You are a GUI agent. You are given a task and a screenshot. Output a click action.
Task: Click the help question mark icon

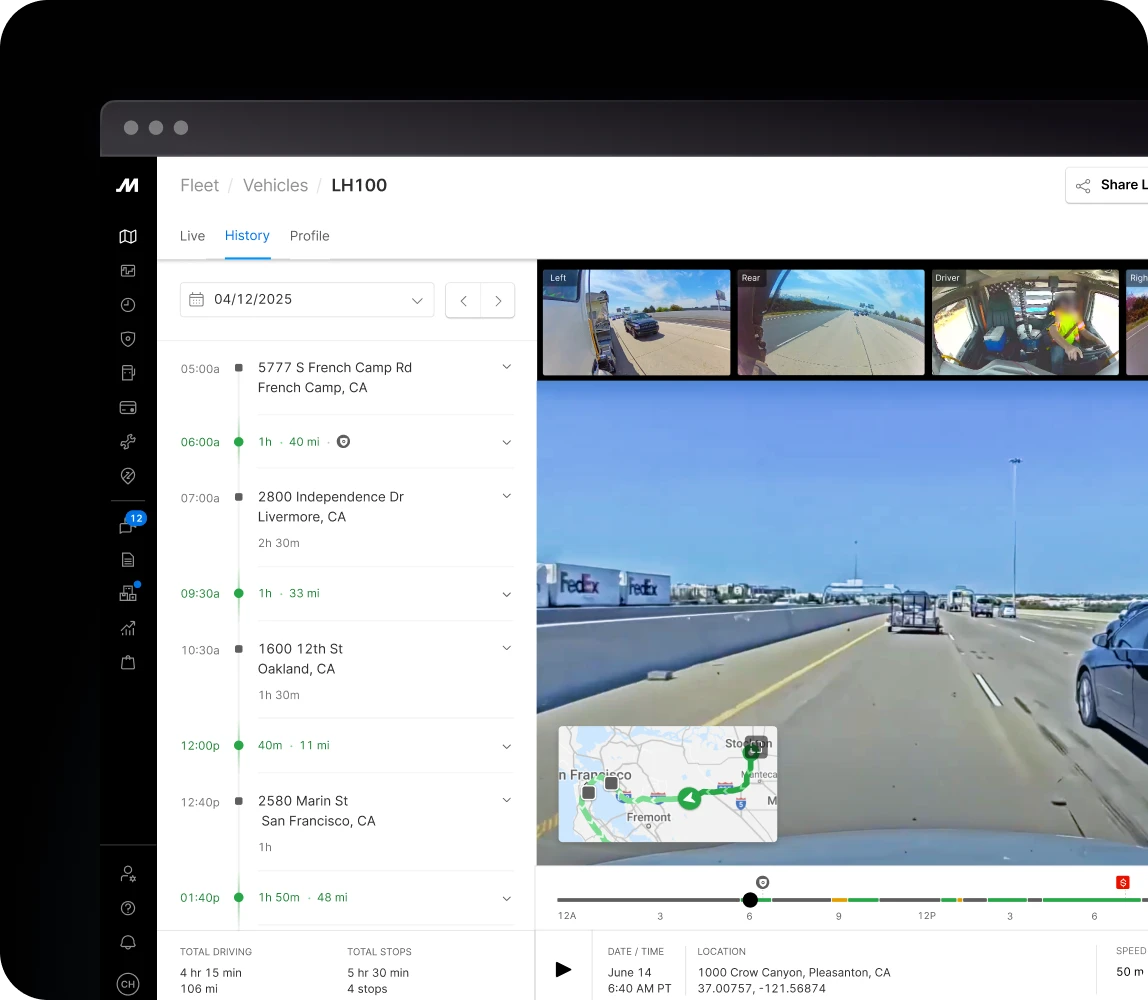(x=128, y=908)
